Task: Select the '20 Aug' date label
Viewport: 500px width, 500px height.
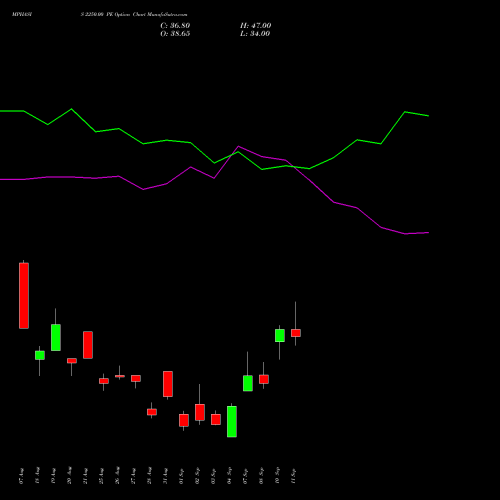Action: click(x=69, y=476)
